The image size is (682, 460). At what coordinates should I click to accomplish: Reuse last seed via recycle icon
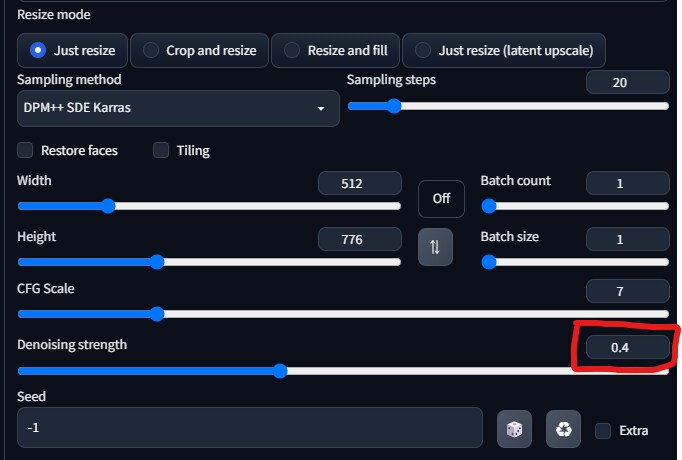pyautogui.click(x=564, y=429)
